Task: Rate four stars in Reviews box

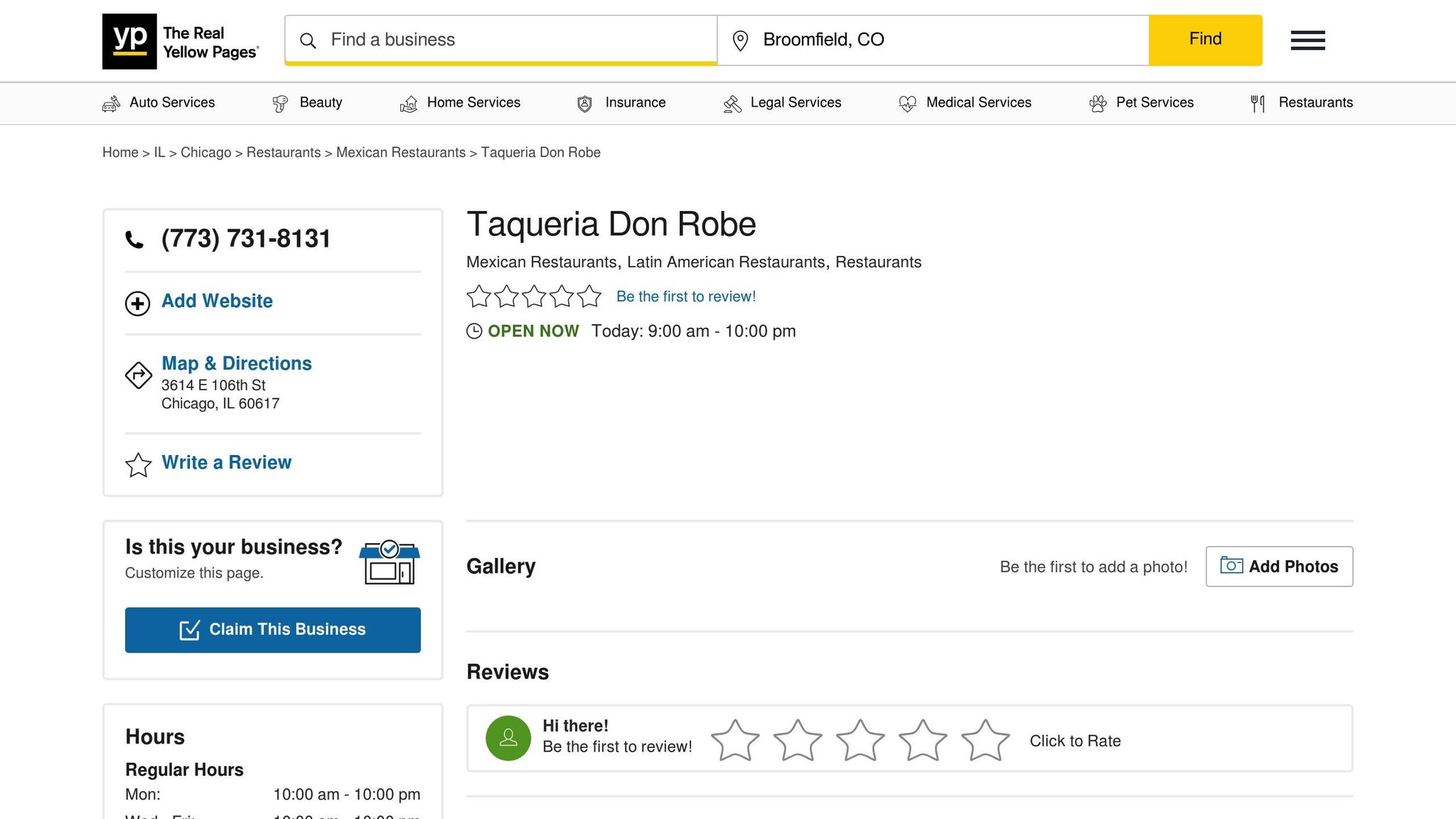Action: click(923, 740)
